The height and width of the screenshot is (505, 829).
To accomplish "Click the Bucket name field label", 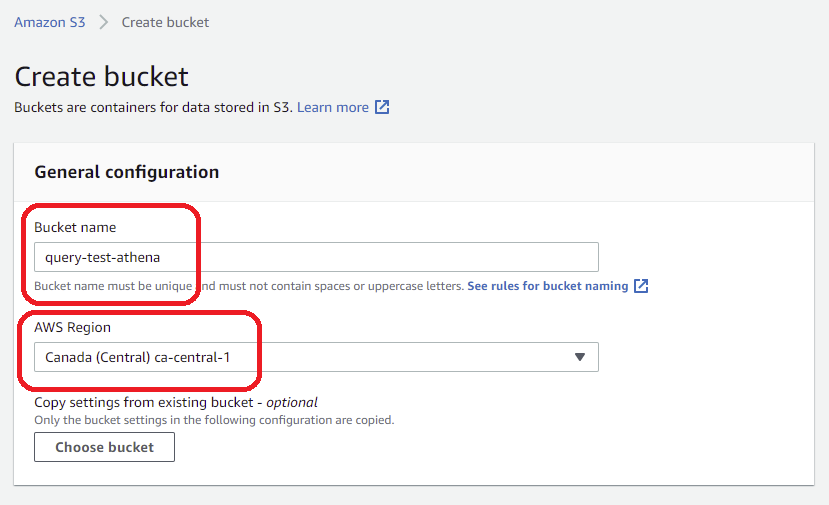I will click(75, 227).
